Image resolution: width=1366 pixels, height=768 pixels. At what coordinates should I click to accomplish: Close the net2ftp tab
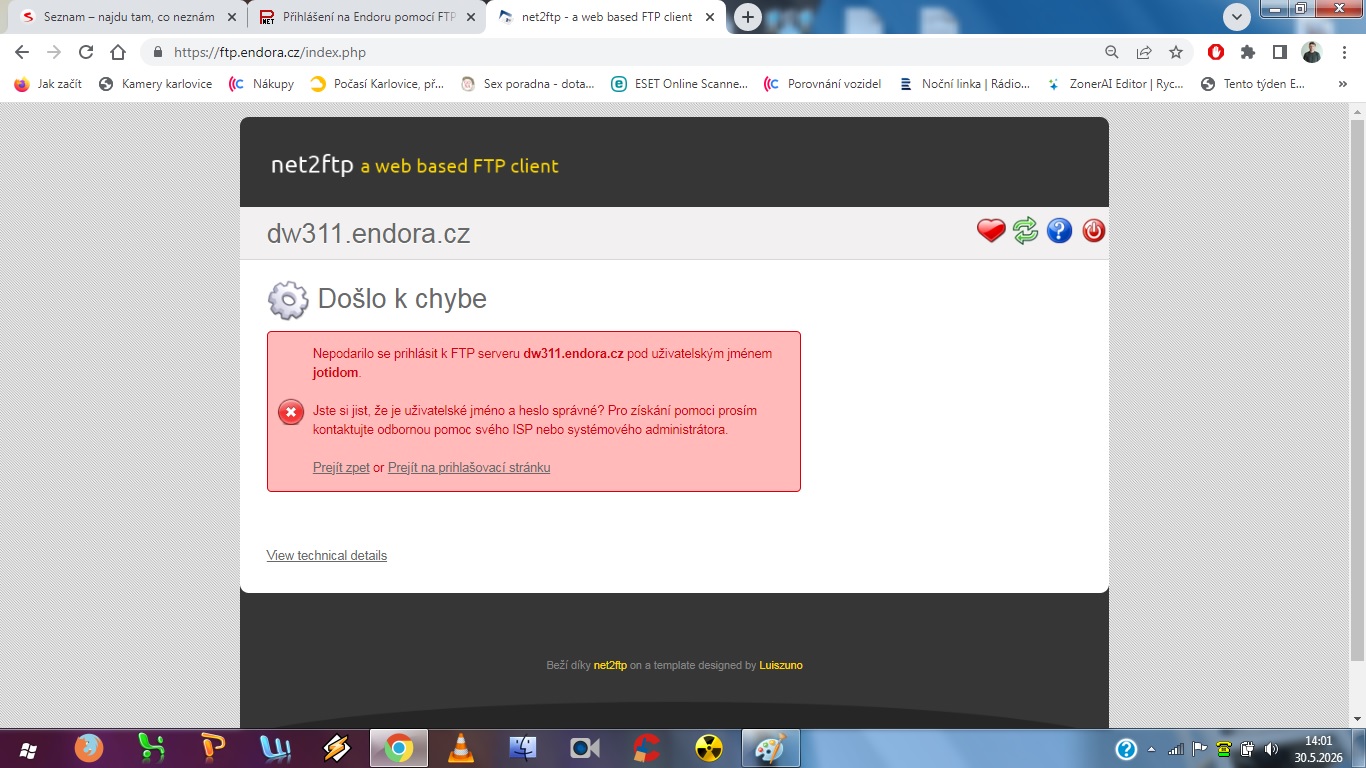tap(710, 17)
